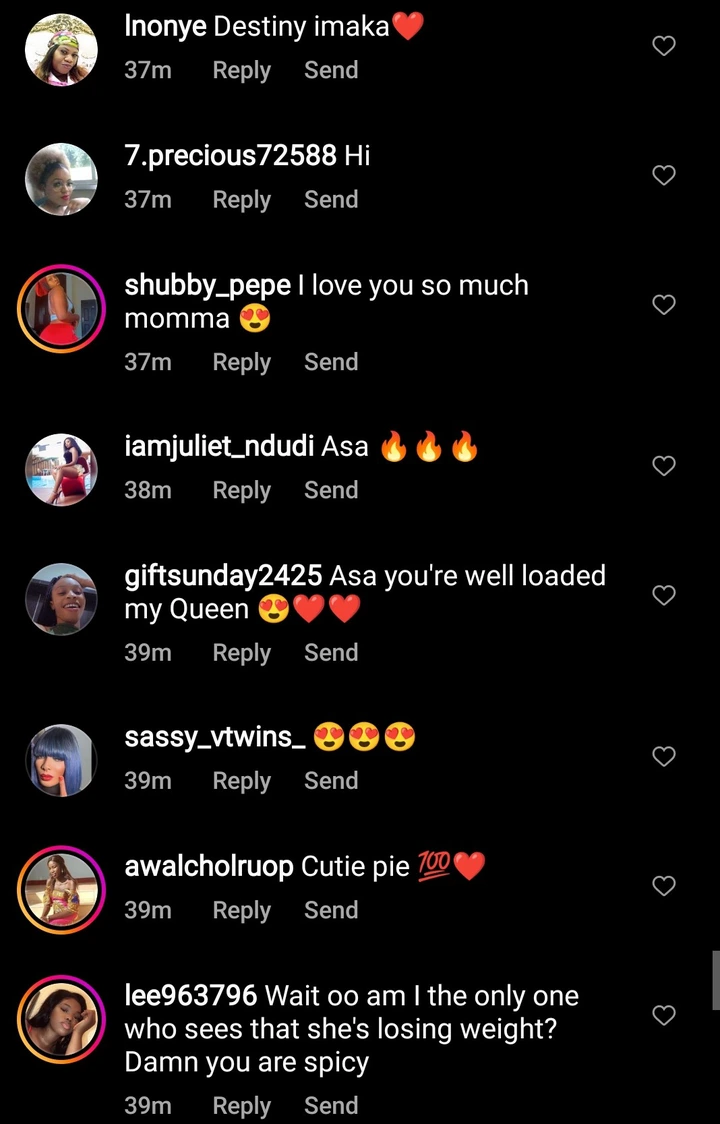Open sassy_vtwins_ profile avatar
Viewport: 720px width, 1124px height.
coord(61,760)
